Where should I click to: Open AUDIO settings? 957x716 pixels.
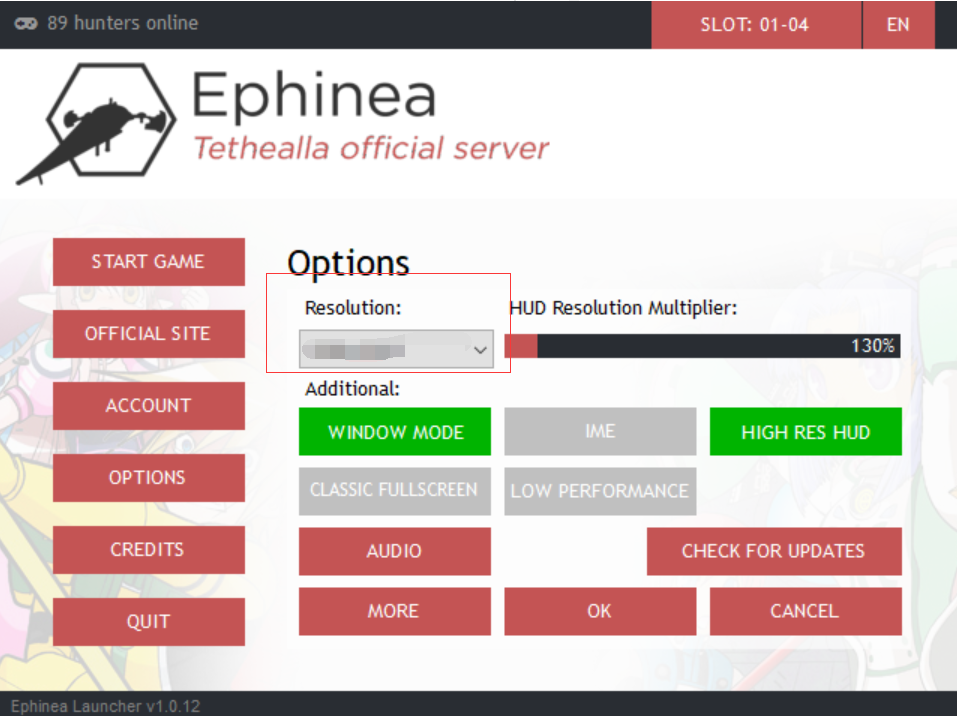(x=395, y=551)
